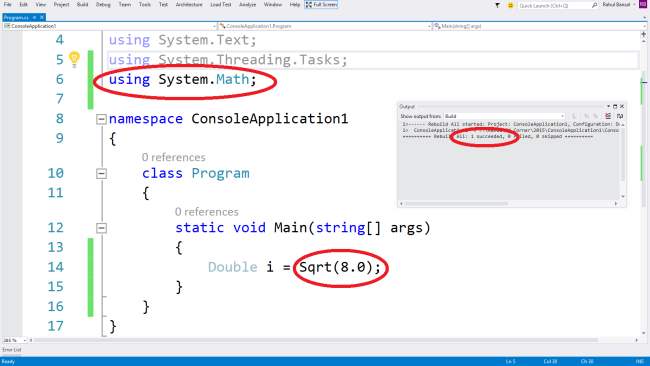
Task: Go to previous message in Output
Action: click(587, 116)
